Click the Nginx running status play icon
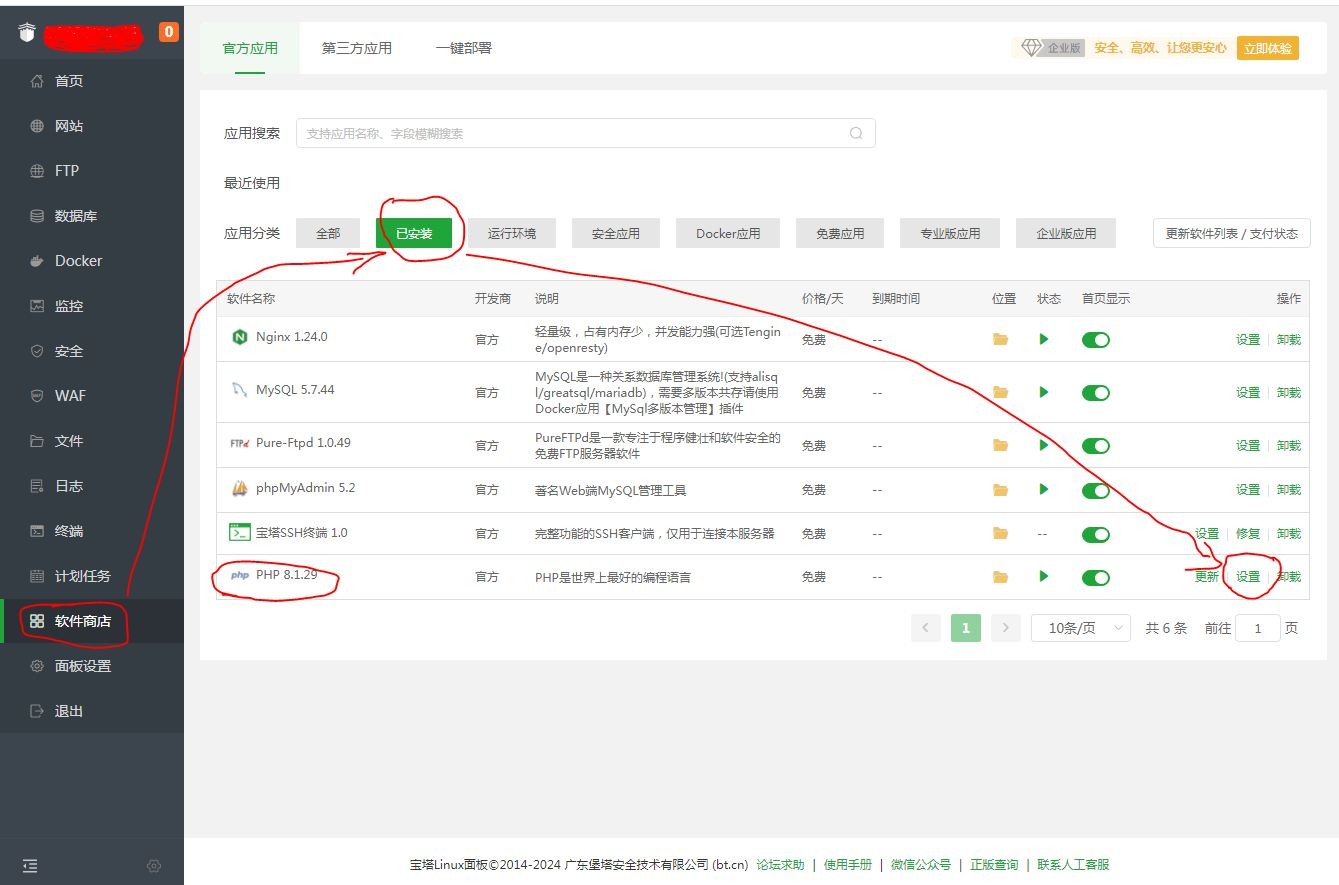1339x885 pixels. (1044, 339)
